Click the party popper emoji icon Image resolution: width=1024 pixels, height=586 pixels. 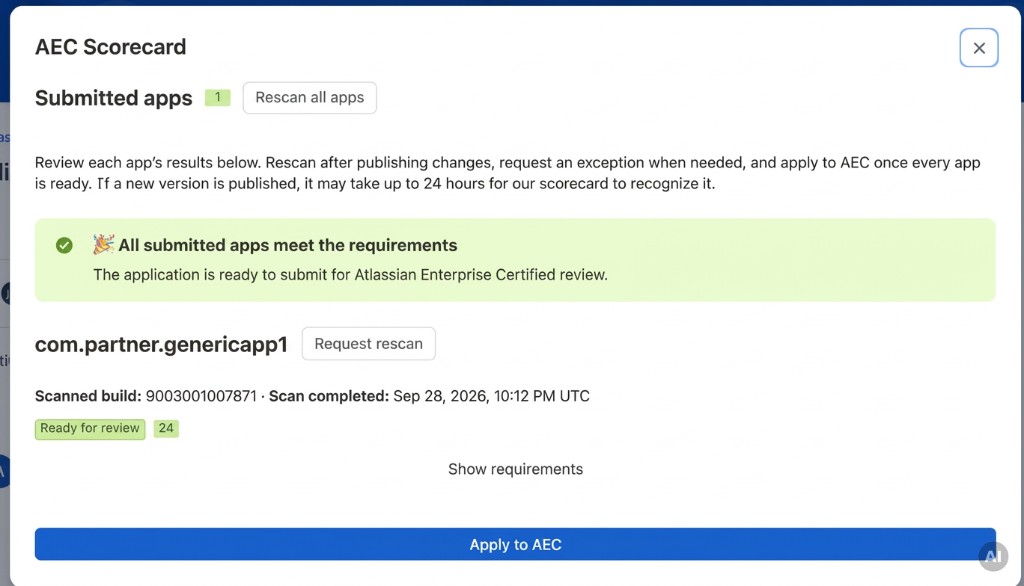click(x=103, y=244)
